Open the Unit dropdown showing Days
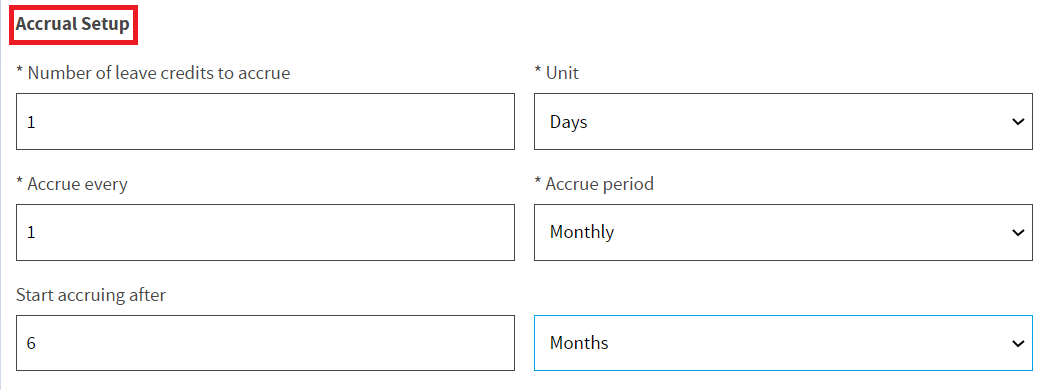1045x390 pixels. pos(783,121)
